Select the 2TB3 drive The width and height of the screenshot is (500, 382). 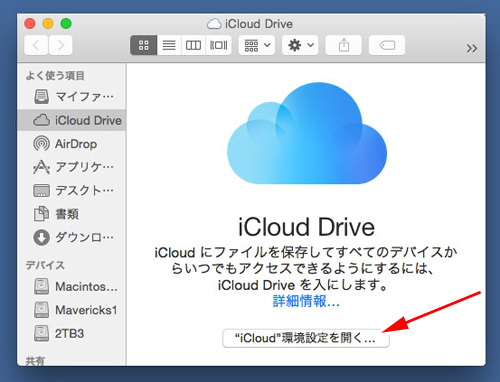point(72,333)
